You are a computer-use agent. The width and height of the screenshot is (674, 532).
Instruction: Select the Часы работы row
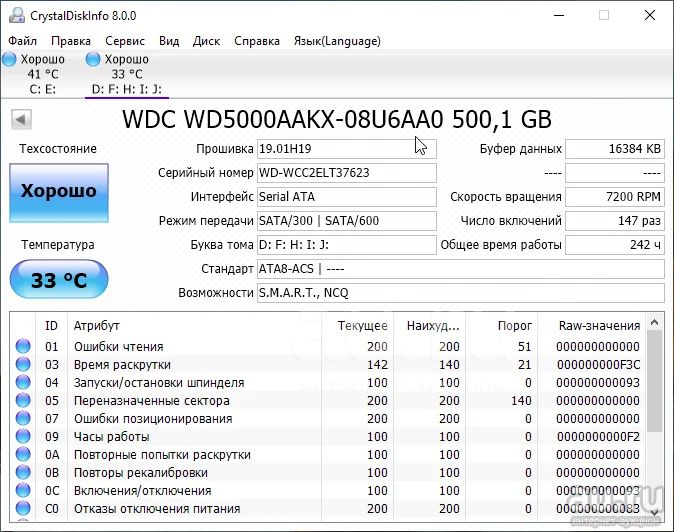328,437
